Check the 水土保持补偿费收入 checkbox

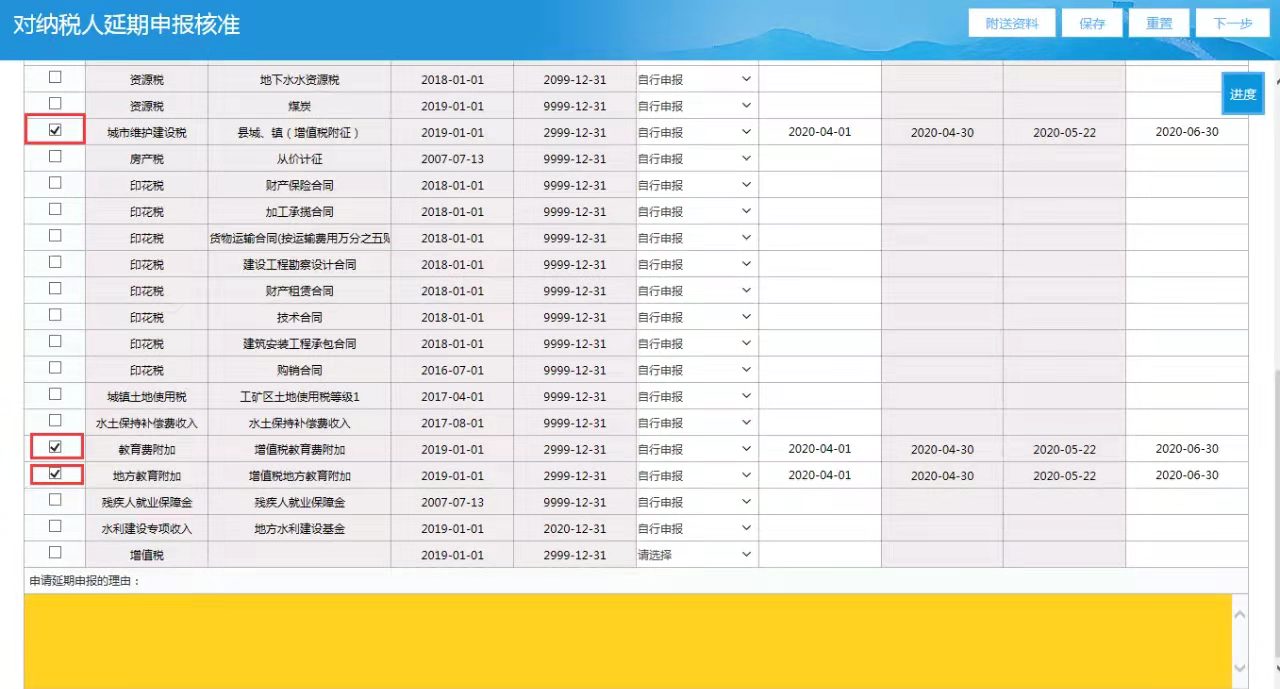(x=54, y=422)
